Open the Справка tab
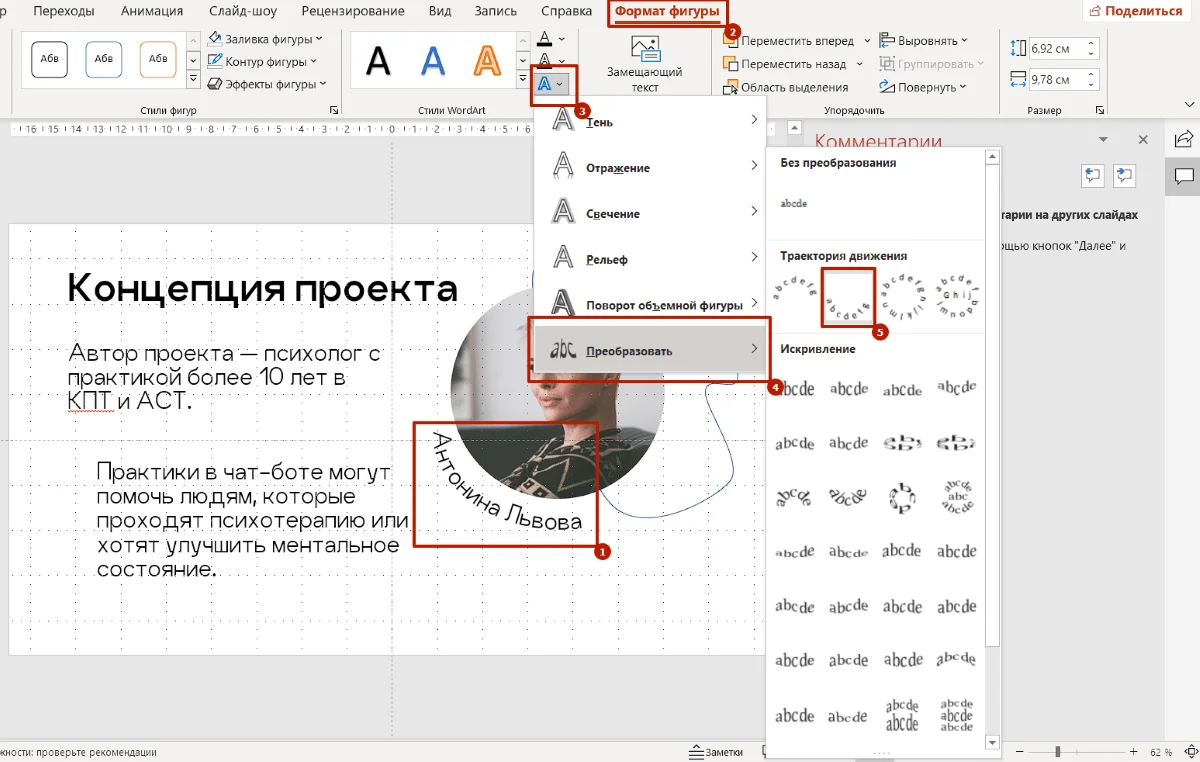1200x762 pixels. pyautogui.click(x=566, y=11)
